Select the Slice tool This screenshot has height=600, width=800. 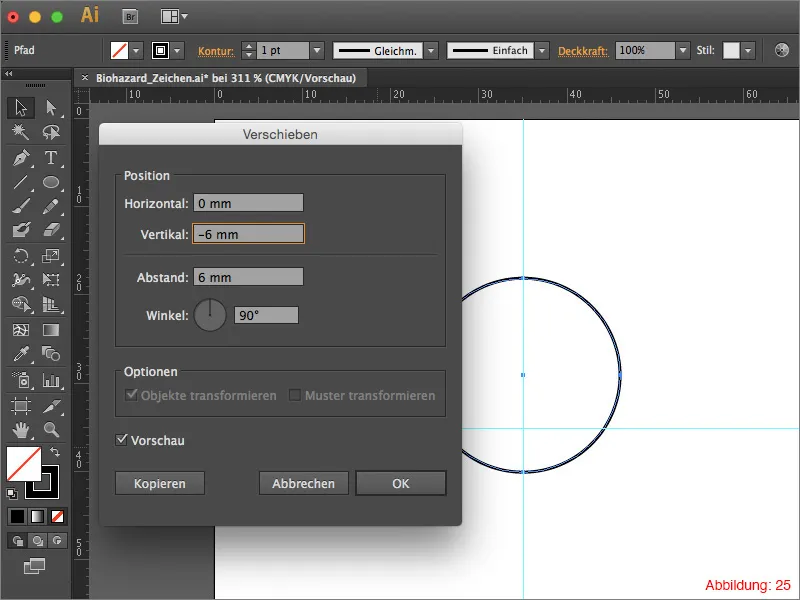(x=51, y=406)
